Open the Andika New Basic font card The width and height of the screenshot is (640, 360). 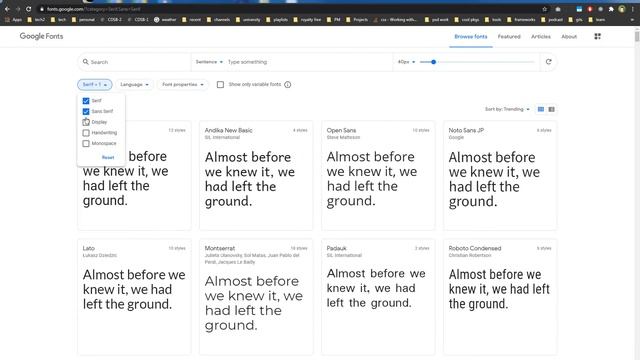[256, 176]
